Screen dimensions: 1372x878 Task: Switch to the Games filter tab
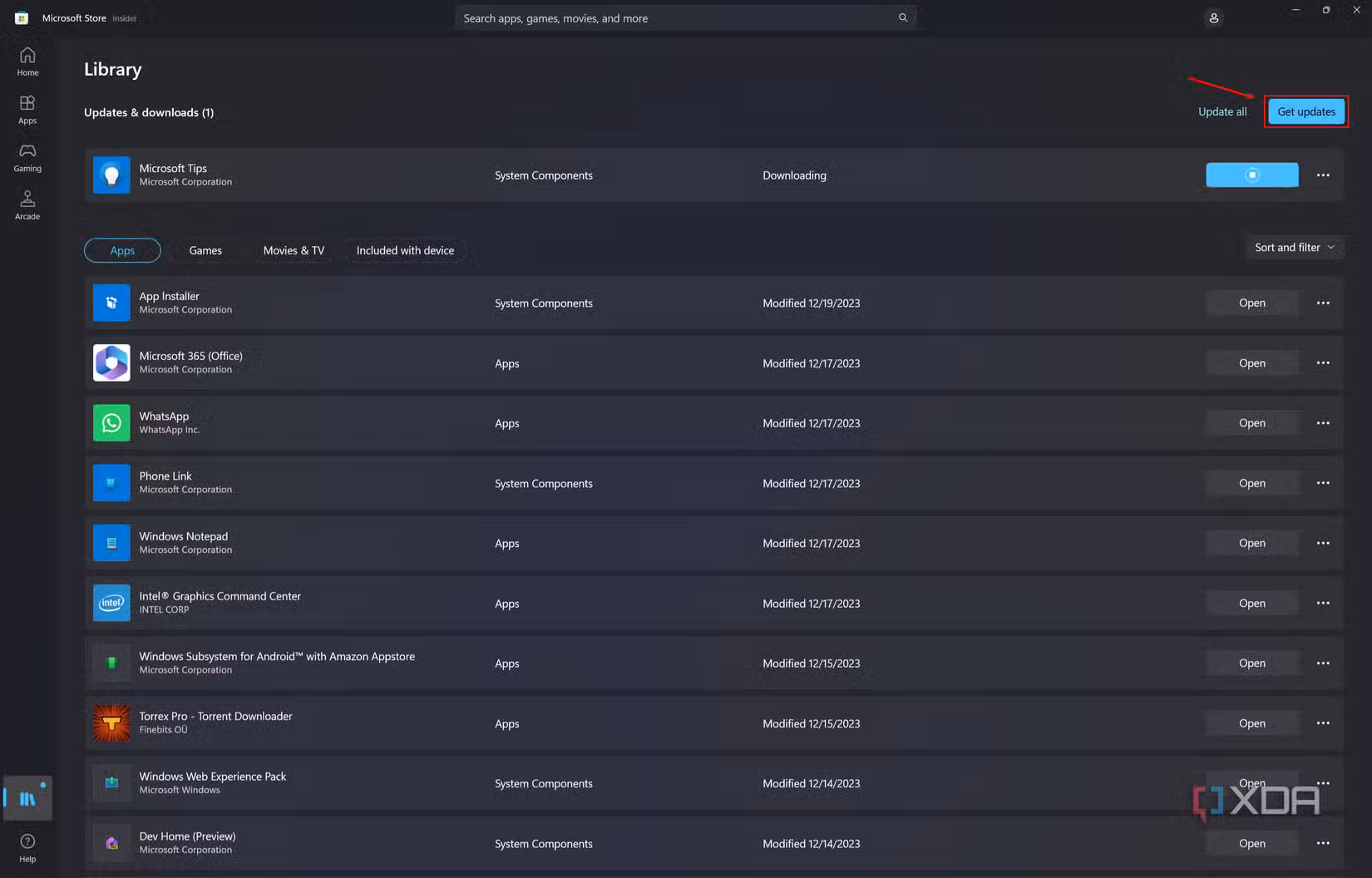(205, 250)
